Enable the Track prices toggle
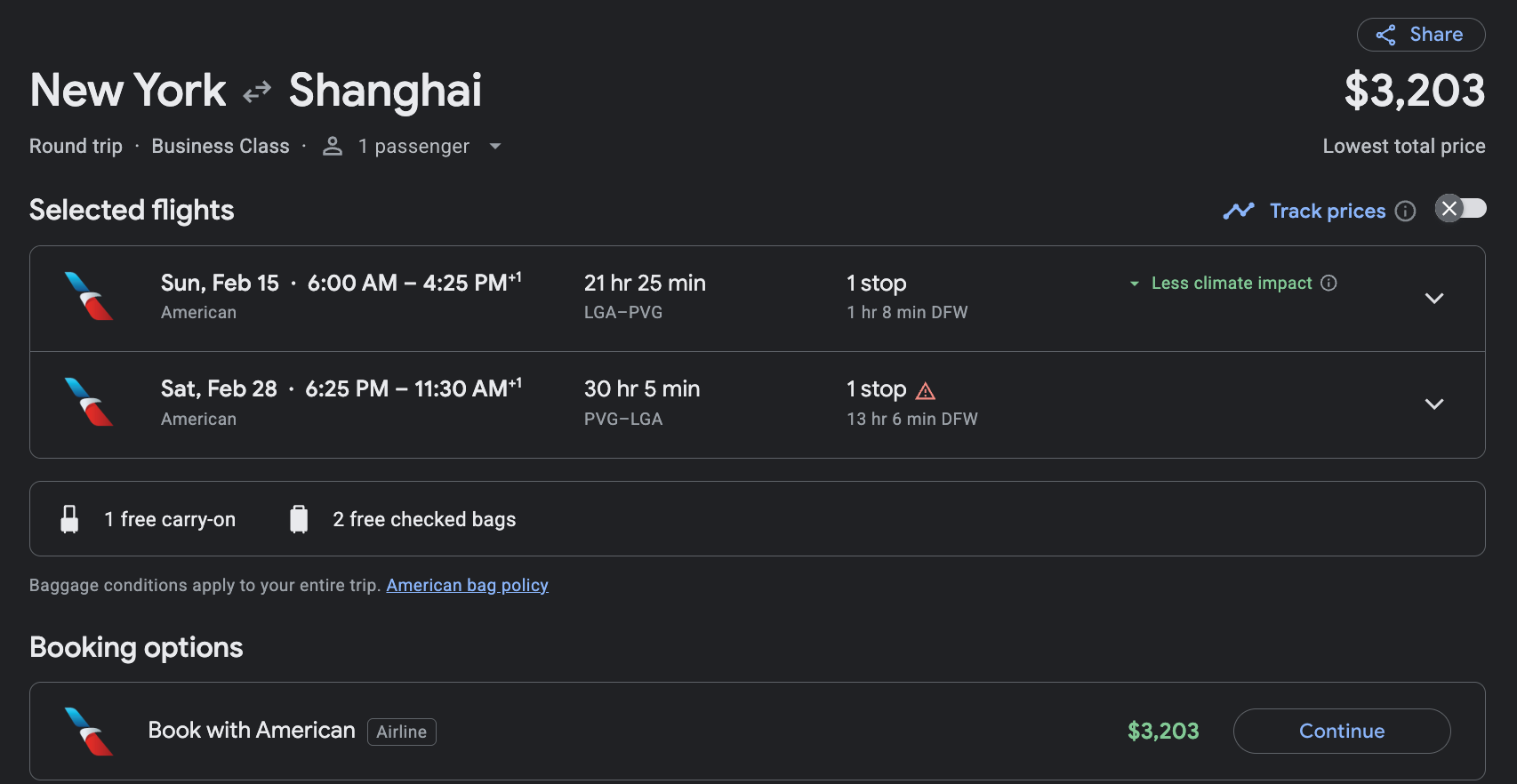The image size is (1517, 784). click(1460, 209)
